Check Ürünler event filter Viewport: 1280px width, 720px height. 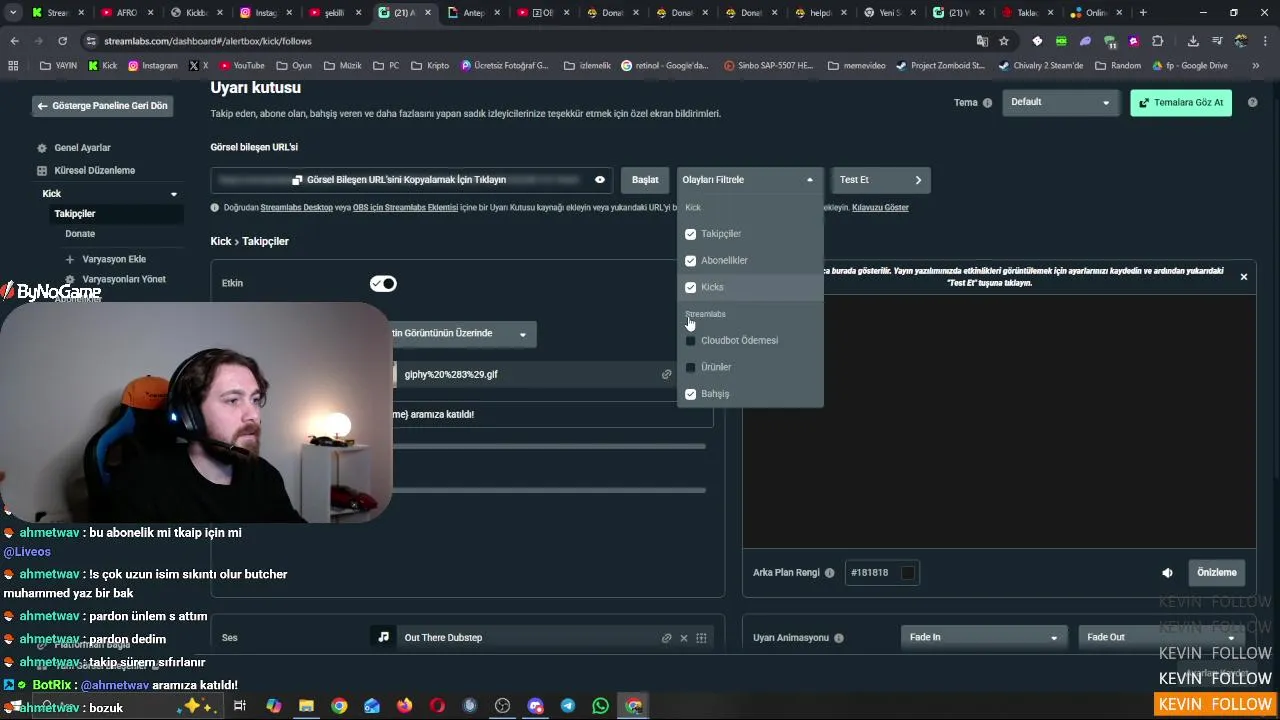(x=690, y=368)
